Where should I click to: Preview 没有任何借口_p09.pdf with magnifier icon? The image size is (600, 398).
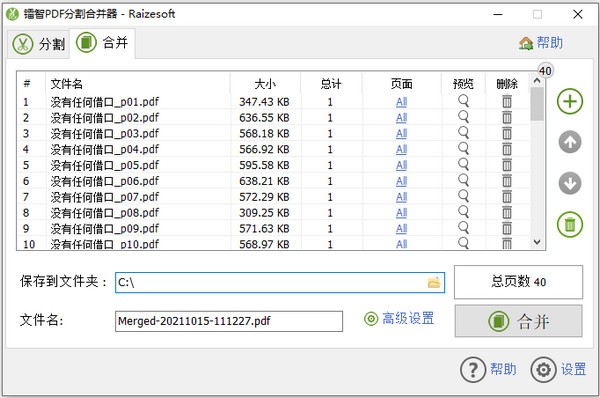point(463,228)
